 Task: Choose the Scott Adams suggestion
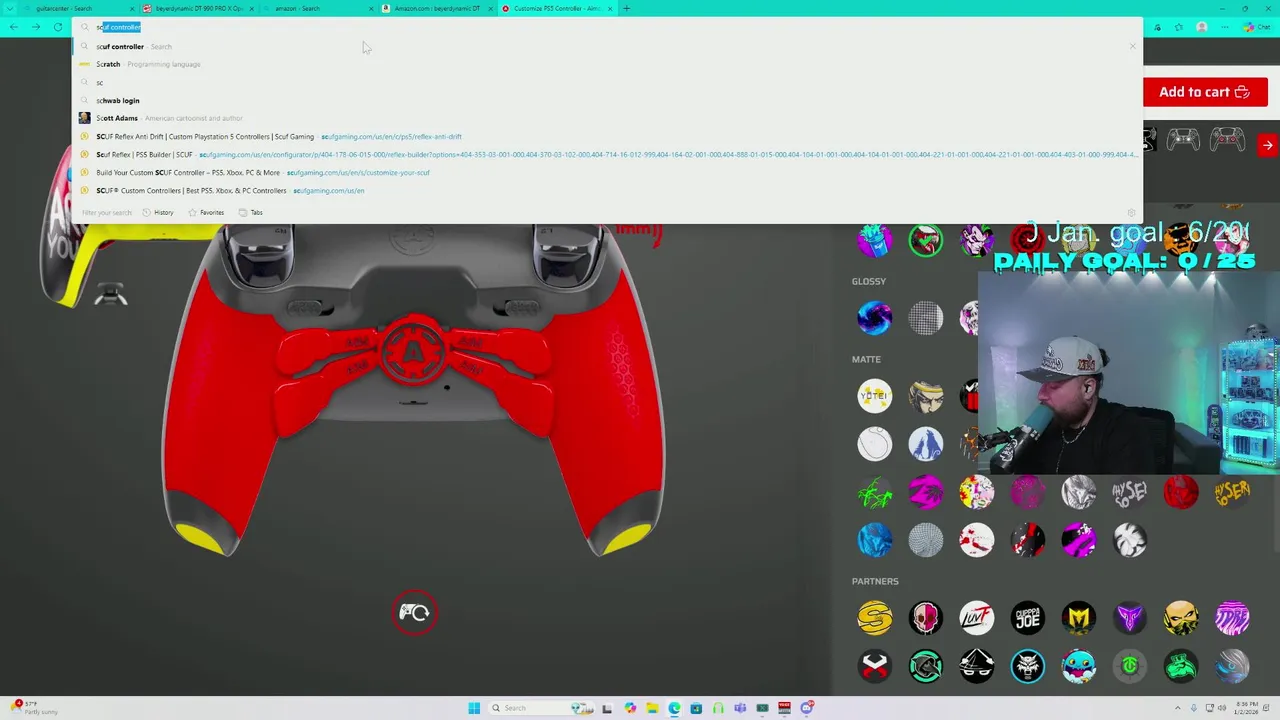pyautogui.click(x=608, y=118)
